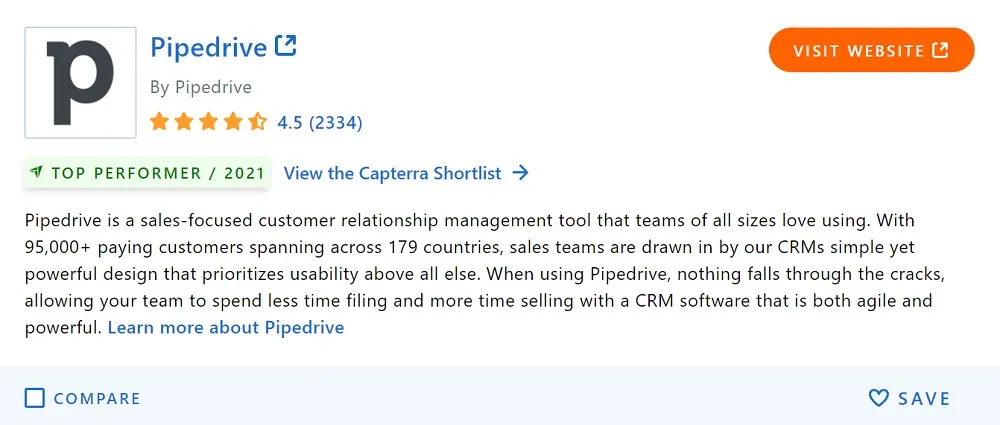Click the Top Performer 2021 badge
The height and width of the screenshot is (425, 1000).
click(x=147, y=173)
